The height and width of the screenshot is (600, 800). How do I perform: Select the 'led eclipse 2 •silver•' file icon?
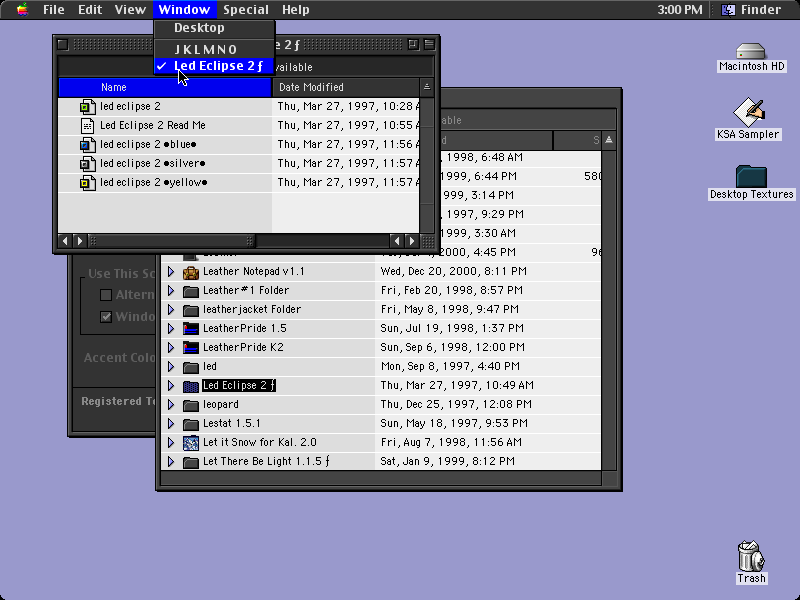[88, 164]
